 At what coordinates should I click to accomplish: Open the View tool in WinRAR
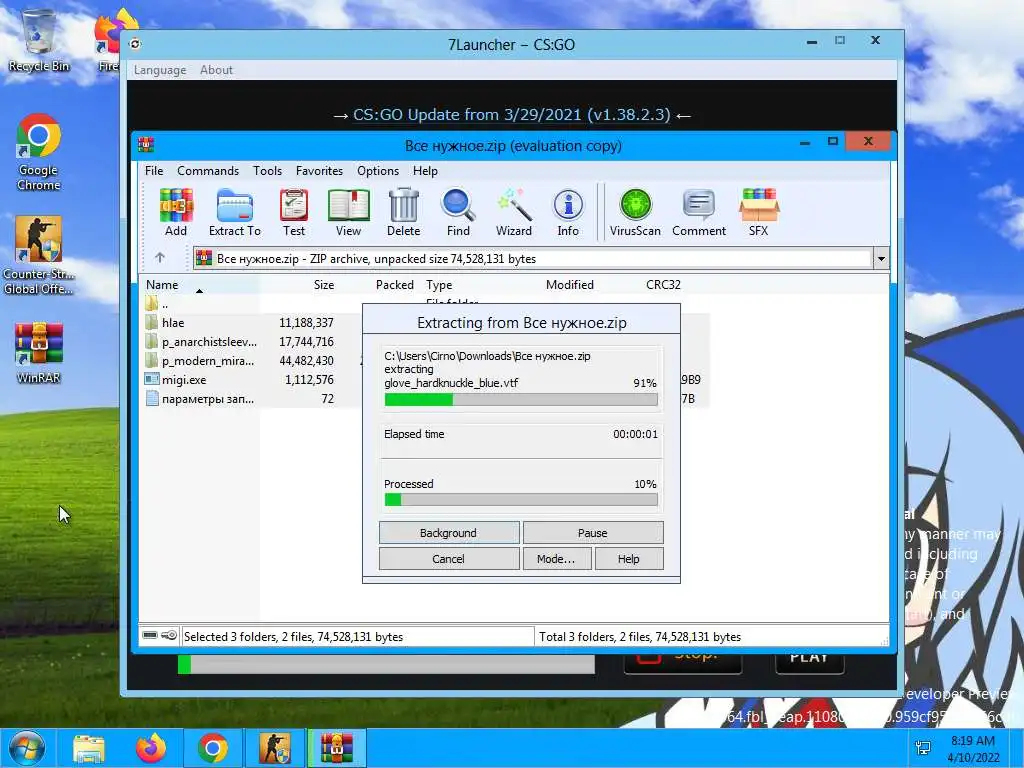(348, 212)
